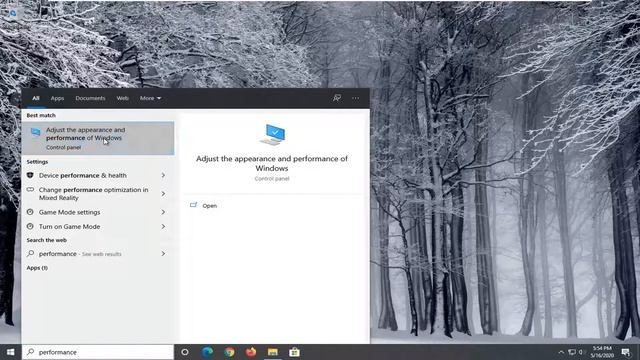The width and height of the screenshot is (640, 360).
Task: Launch Microsoft Edge from the taskbar
Action: pyautogui.click(x=207, y=352)
